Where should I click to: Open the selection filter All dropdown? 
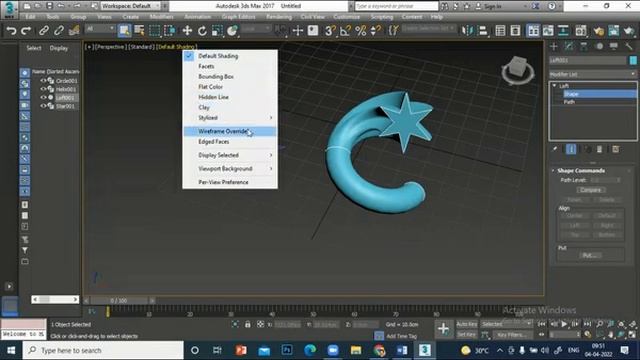pyautogui.click(x=100, y=29)
